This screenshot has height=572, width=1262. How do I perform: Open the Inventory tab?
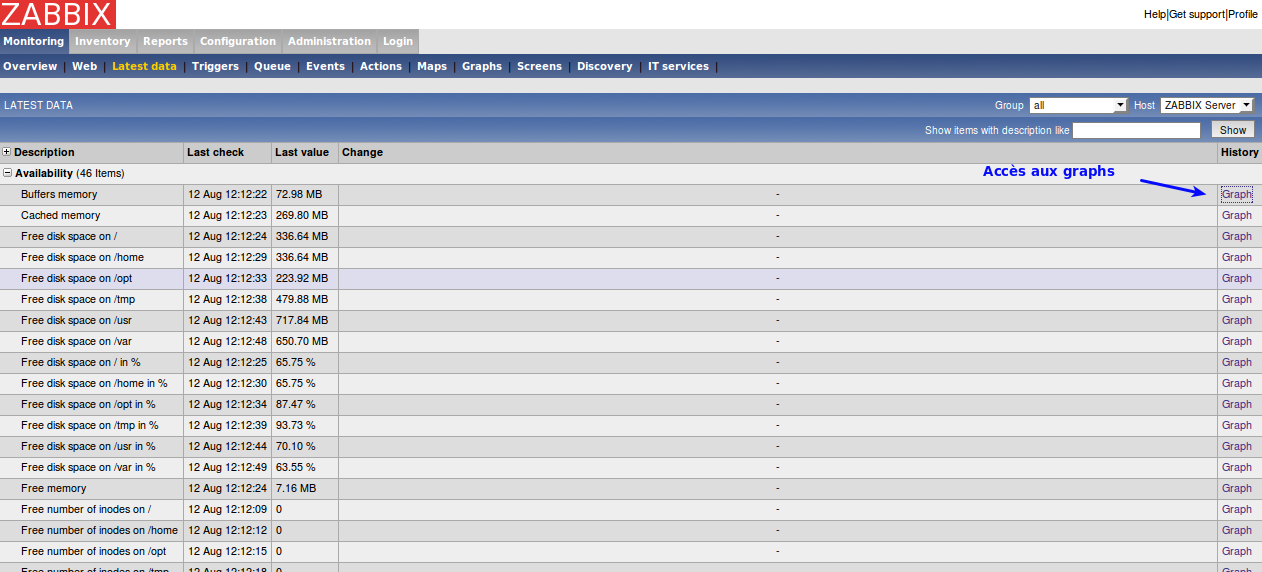click(102, 41)
